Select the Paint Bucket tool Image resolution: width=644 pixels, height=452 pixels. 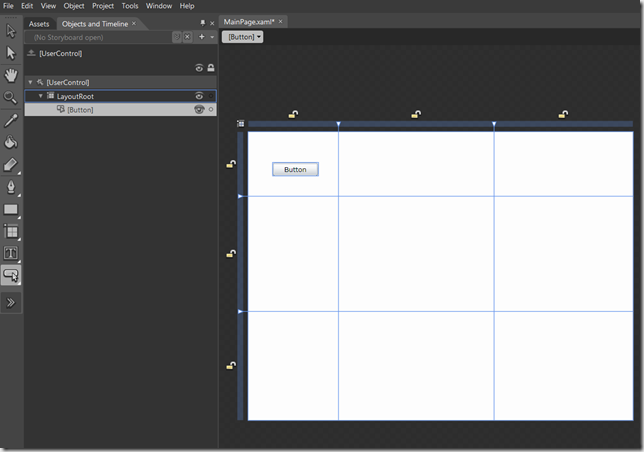point(11,142)
